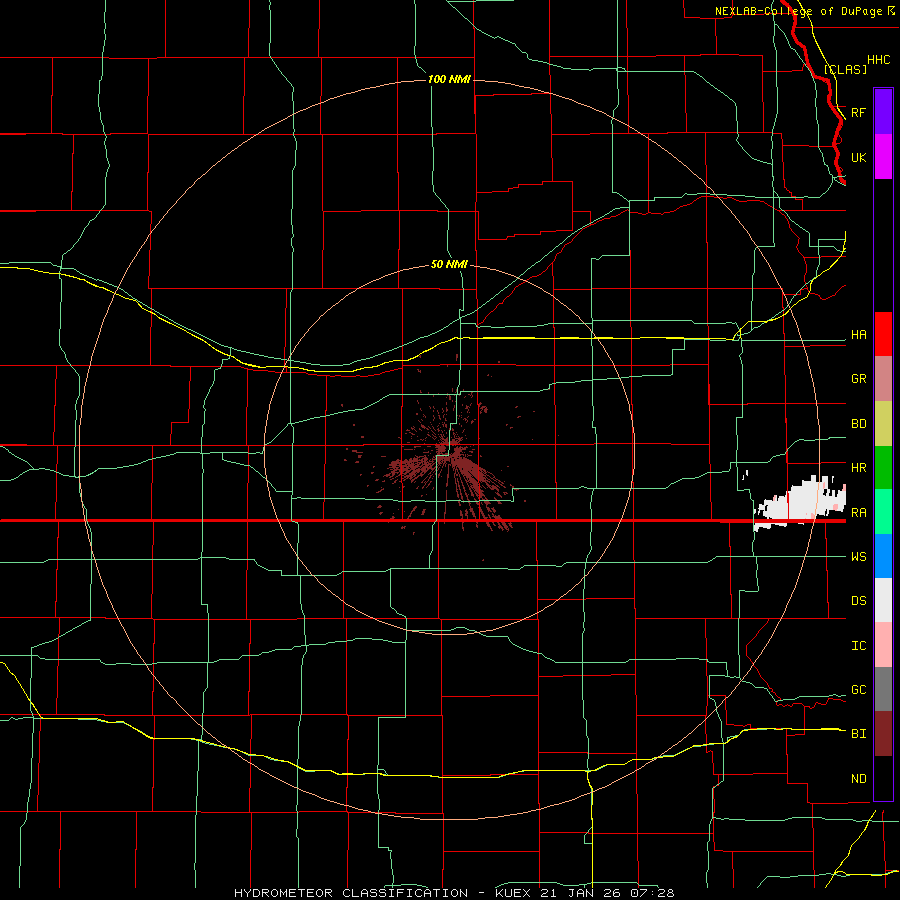This screenshot has height=900, width=900.
Task: Click the 'KUEX' station identifier
Action: (x=514, y=893)
